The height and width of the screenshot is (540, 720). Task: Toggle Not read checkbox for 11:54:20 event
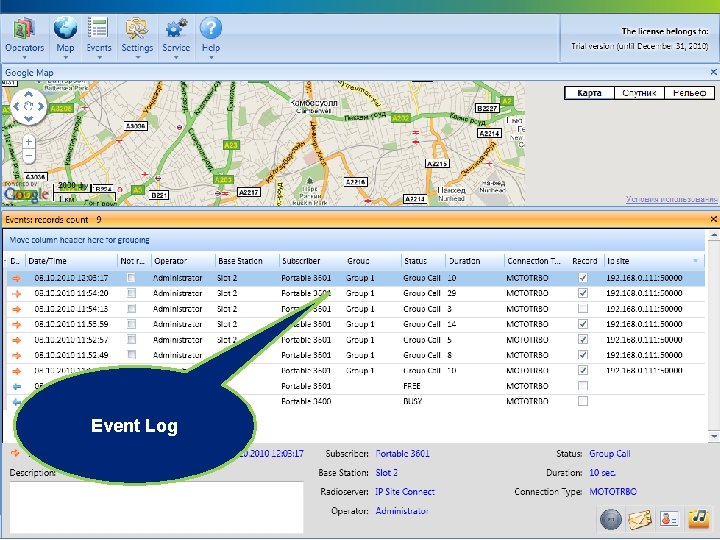click(x=131, y=293)
